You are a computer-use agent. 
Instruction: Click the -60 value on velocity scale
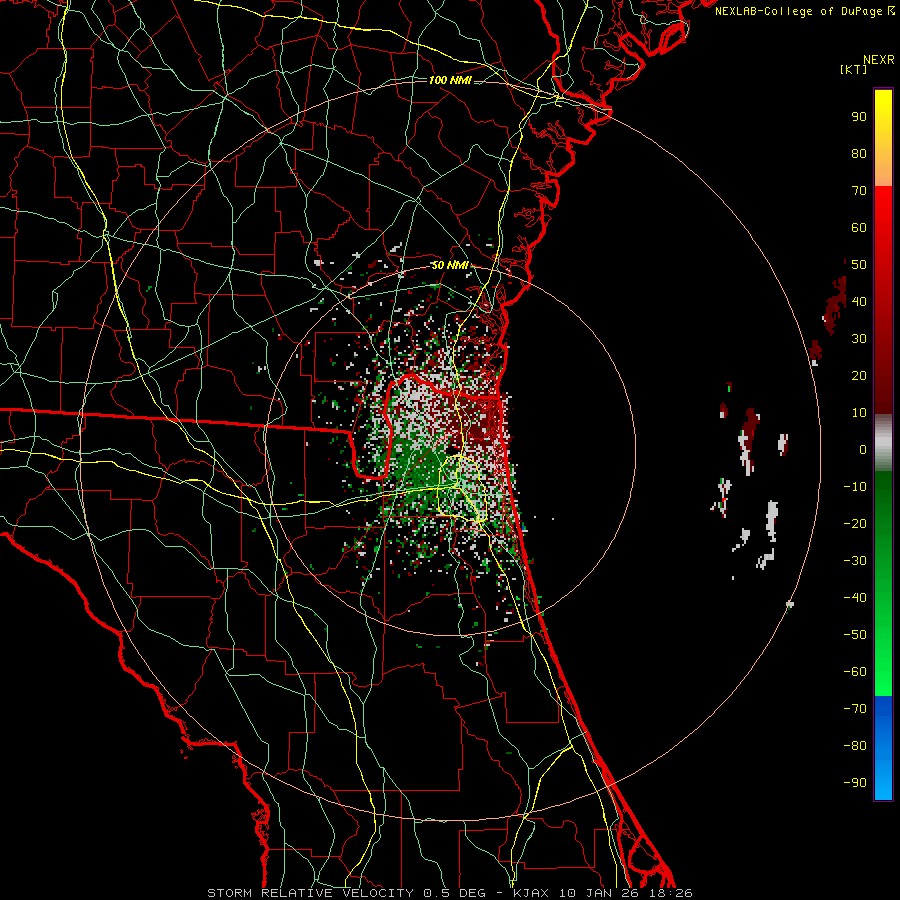pyautogui.click(x=855, y=672)
